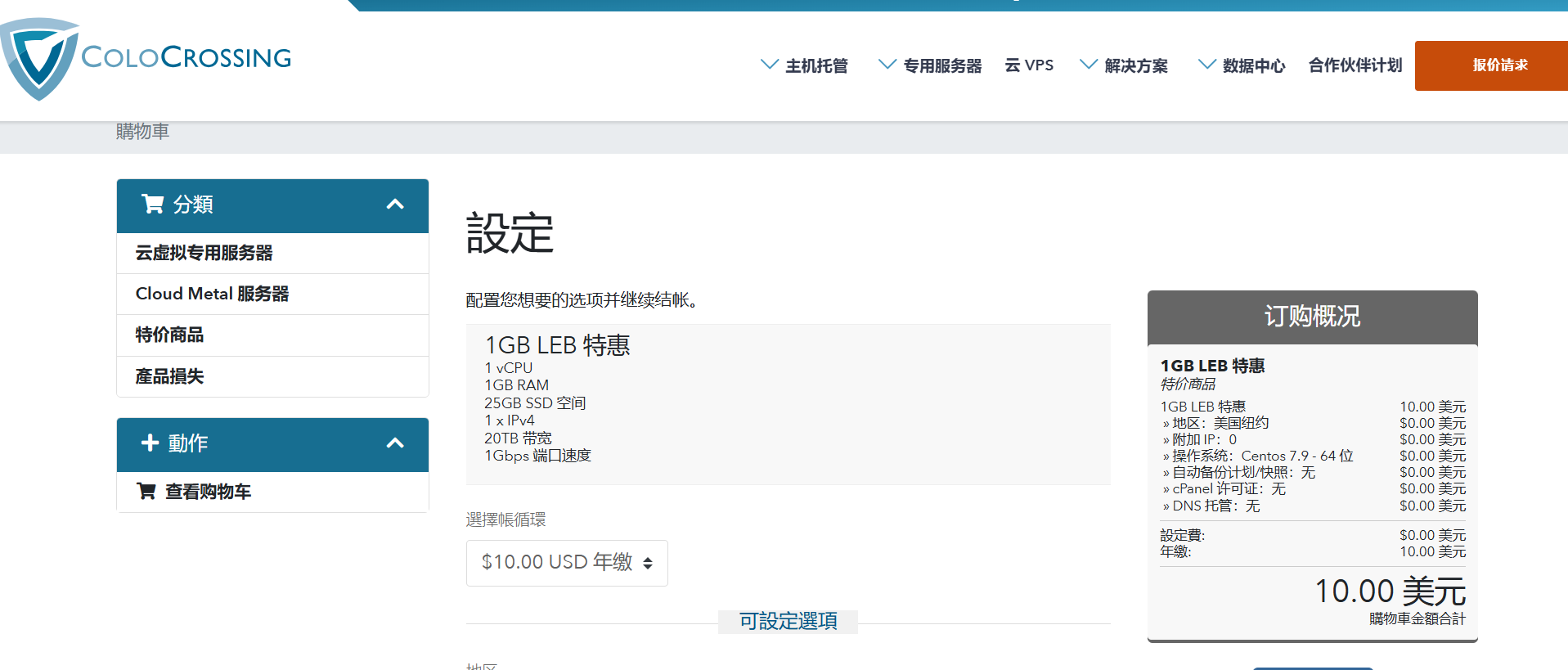Screen dimensions: 1568x670
Task: Expand the 专用服务器 navigation menu
Action: tap(930, 65)
